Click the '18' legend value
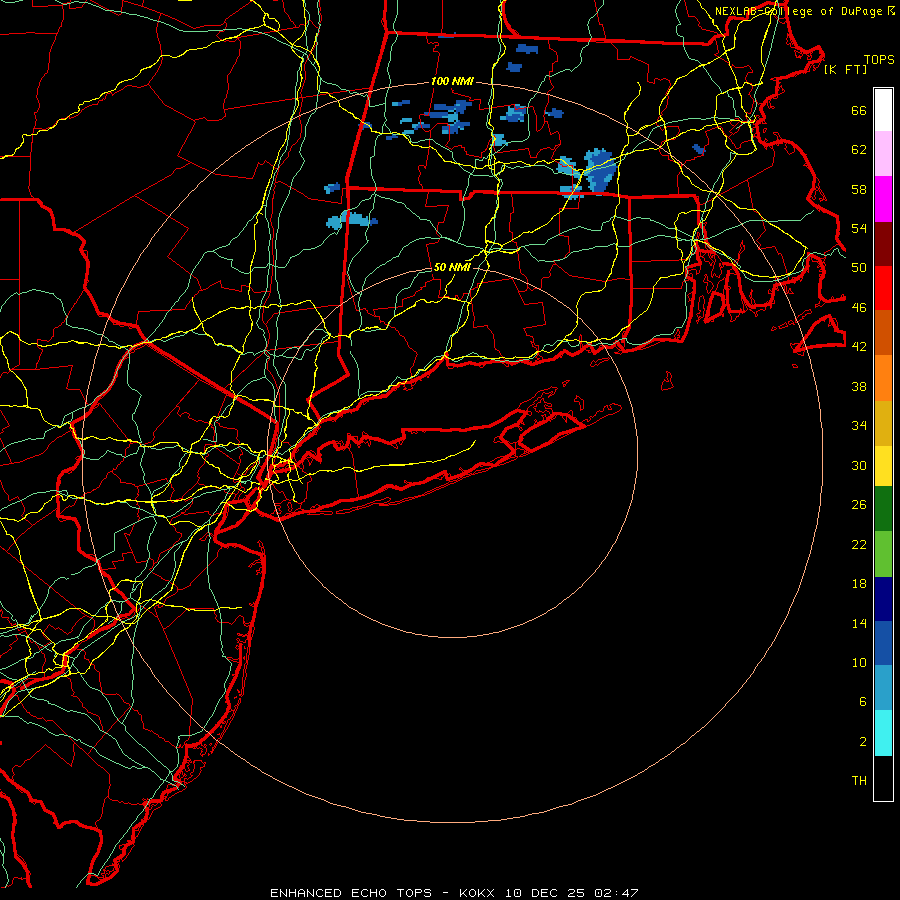 (859, 584)
